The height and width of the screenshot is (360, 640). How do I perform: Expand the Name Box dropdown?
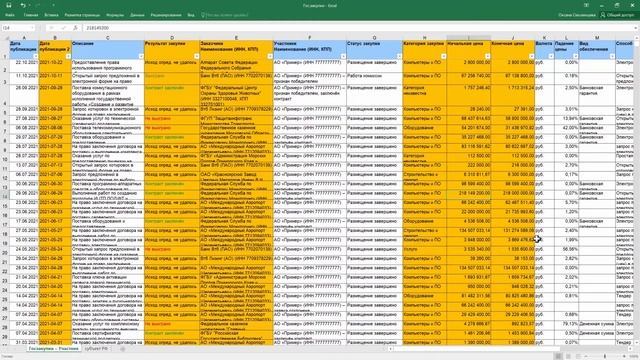[32, 28]
